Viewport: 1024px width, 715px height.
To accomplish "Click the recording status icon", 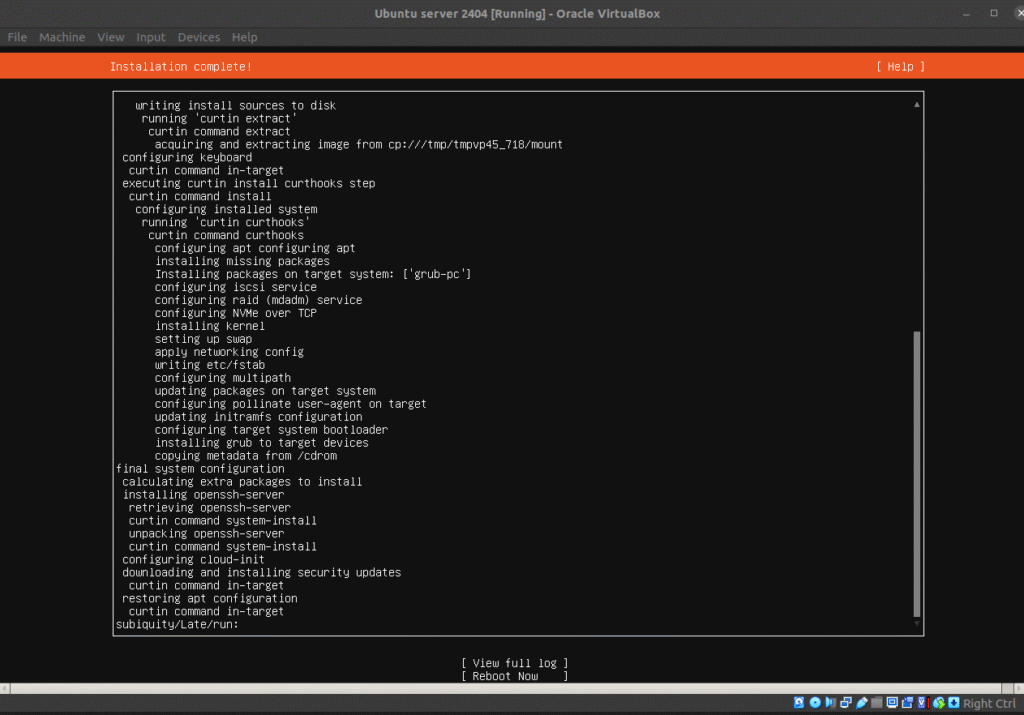I will point(908,703).
